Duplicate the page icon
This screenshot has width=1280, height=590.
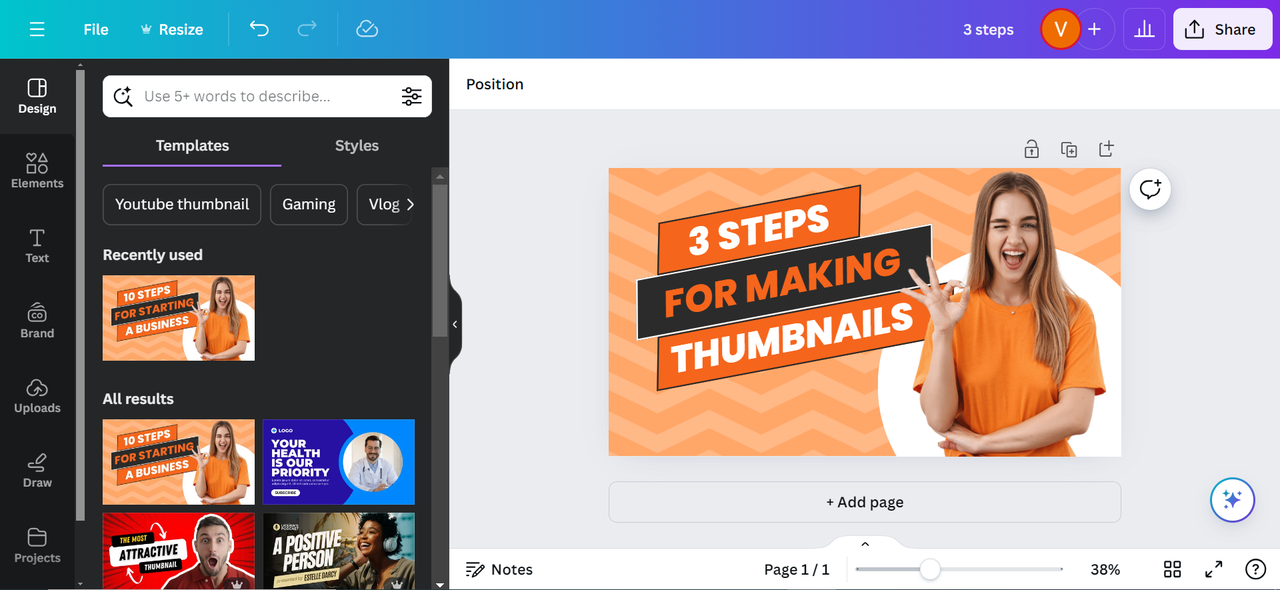click(x=1069, y=149)
